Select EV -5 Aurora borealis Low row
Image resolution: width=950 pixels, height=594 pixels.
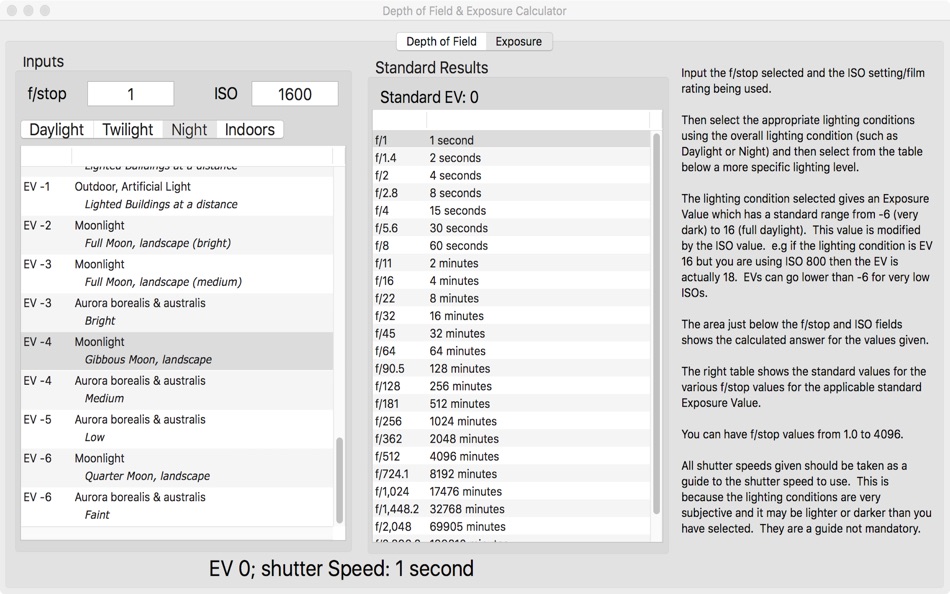177,429
